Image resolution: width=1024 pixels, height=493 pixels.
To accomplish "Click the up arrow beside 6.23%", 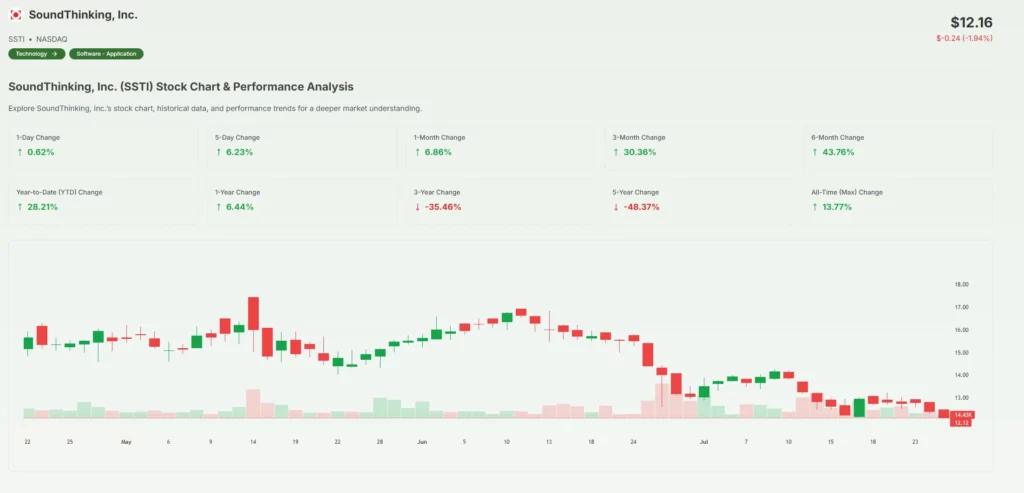I will tap(217, 152).
